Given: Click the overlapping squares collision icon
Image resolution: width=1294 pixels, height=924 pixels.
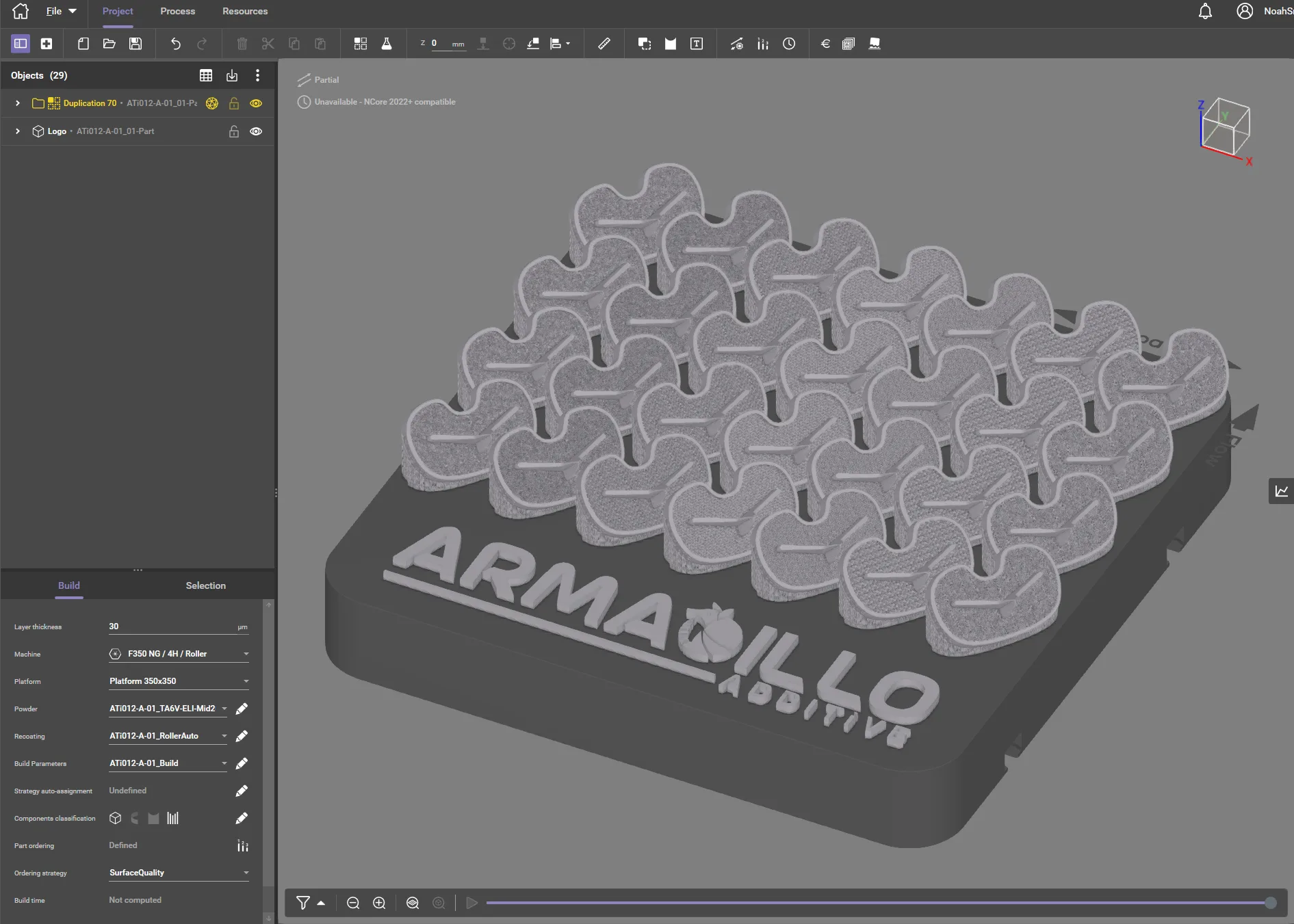Looking at the screenshot, I should (645, 44).
